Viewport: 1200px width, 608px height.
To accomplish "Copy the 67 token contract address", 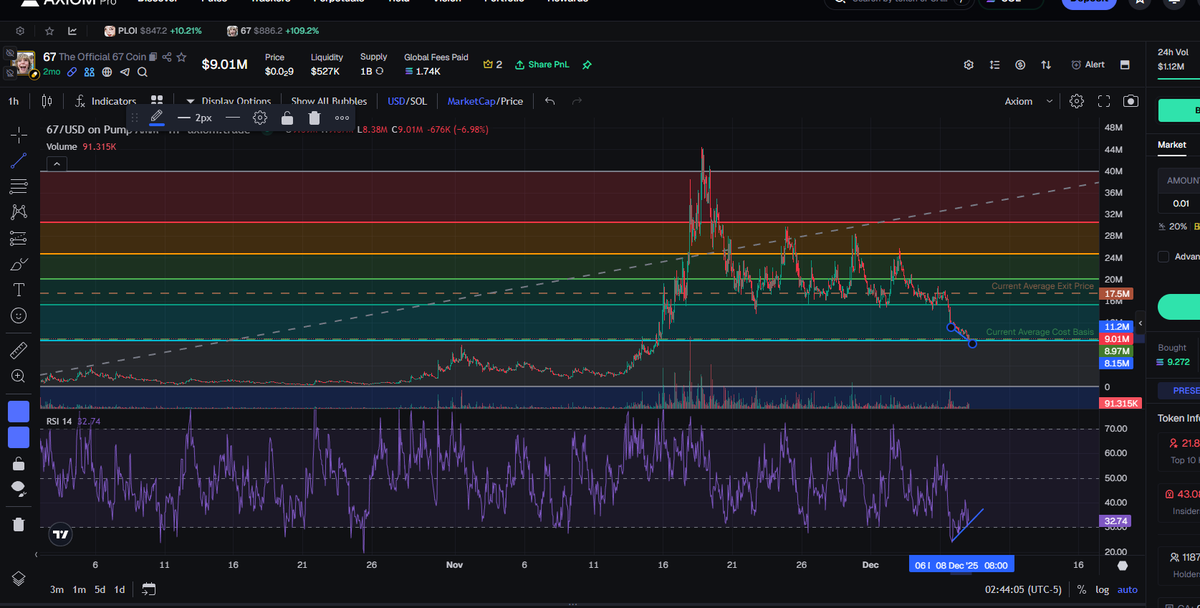I will (x=154, y=57).
